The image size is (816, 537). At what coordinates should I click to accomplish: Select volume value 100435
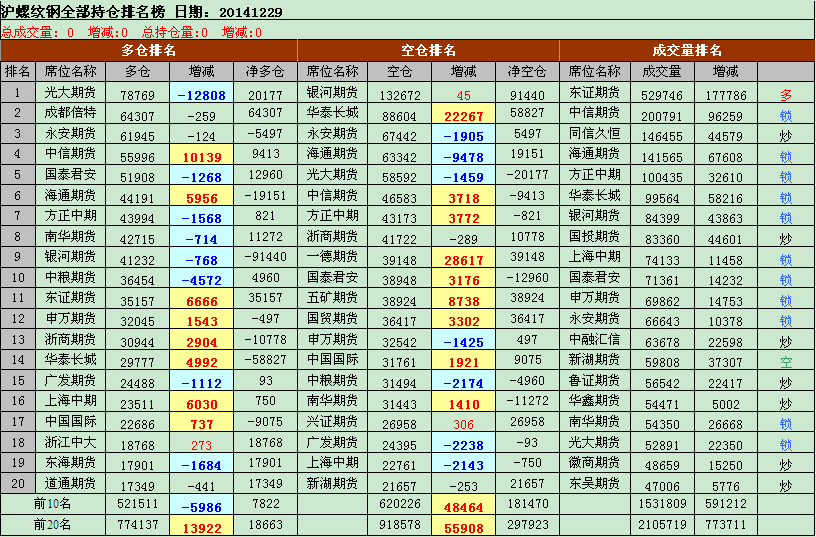[662, 177]
